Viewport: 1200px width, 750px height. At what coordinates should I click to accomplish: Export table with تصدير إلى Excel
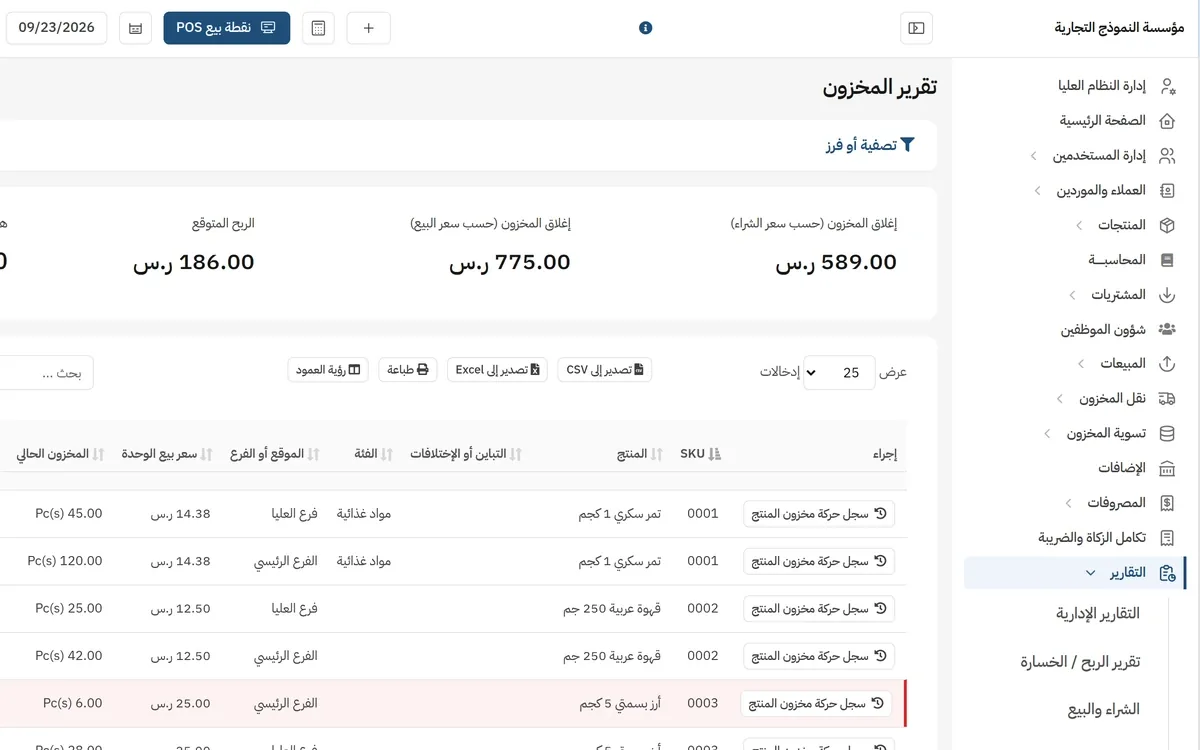(497, 369)
